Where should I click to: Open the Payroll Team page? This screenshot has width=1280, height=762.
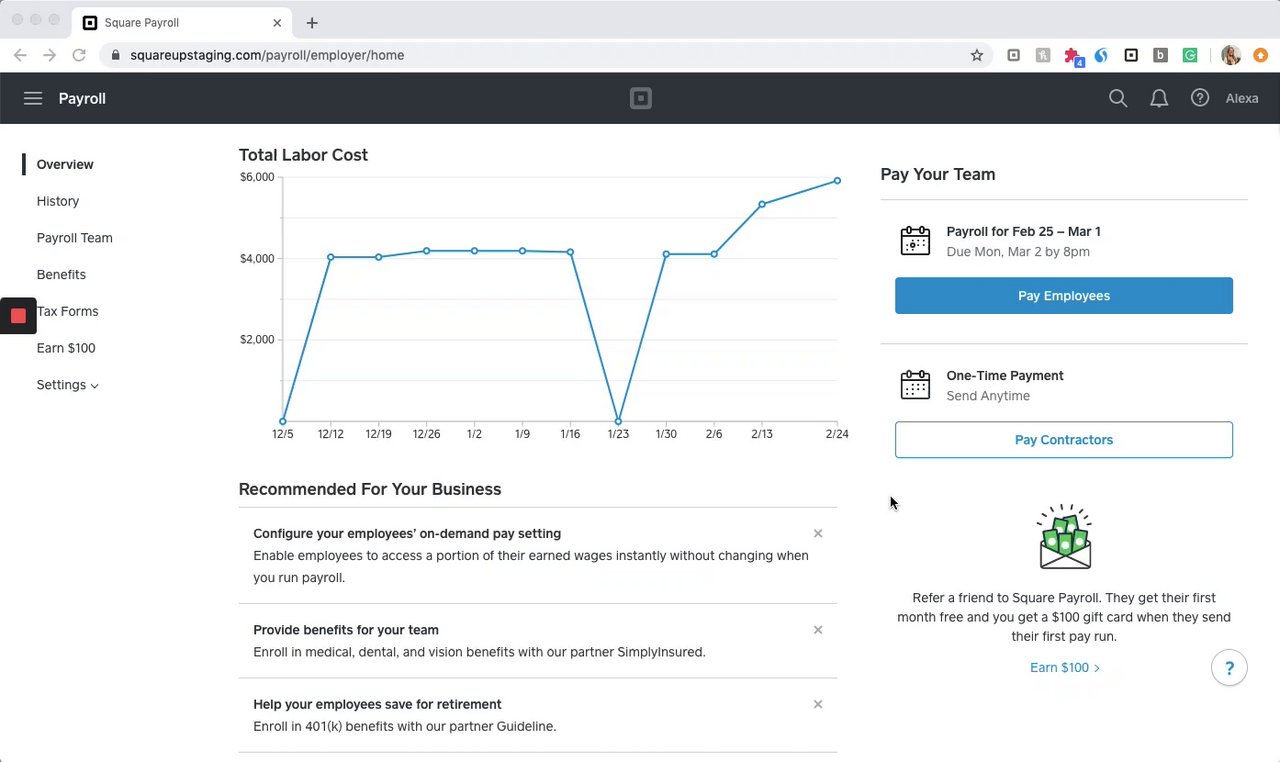(x=75, y=238)
